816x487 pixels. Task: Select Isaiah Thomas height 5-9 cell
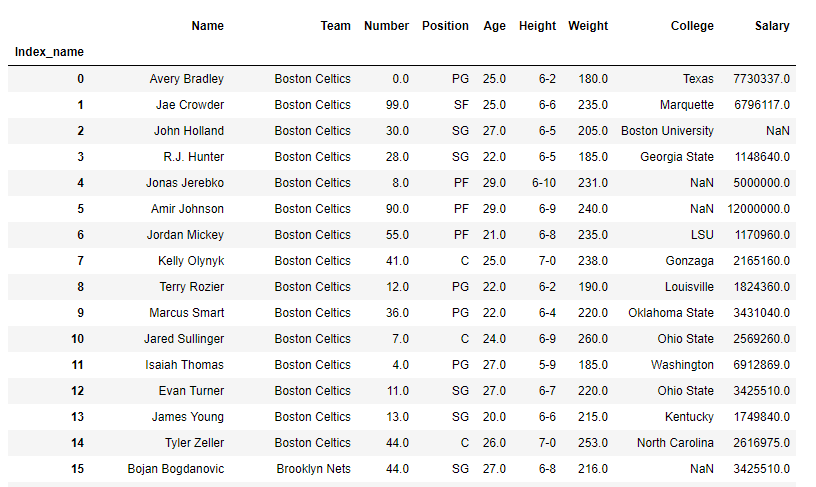coord(546,365)
